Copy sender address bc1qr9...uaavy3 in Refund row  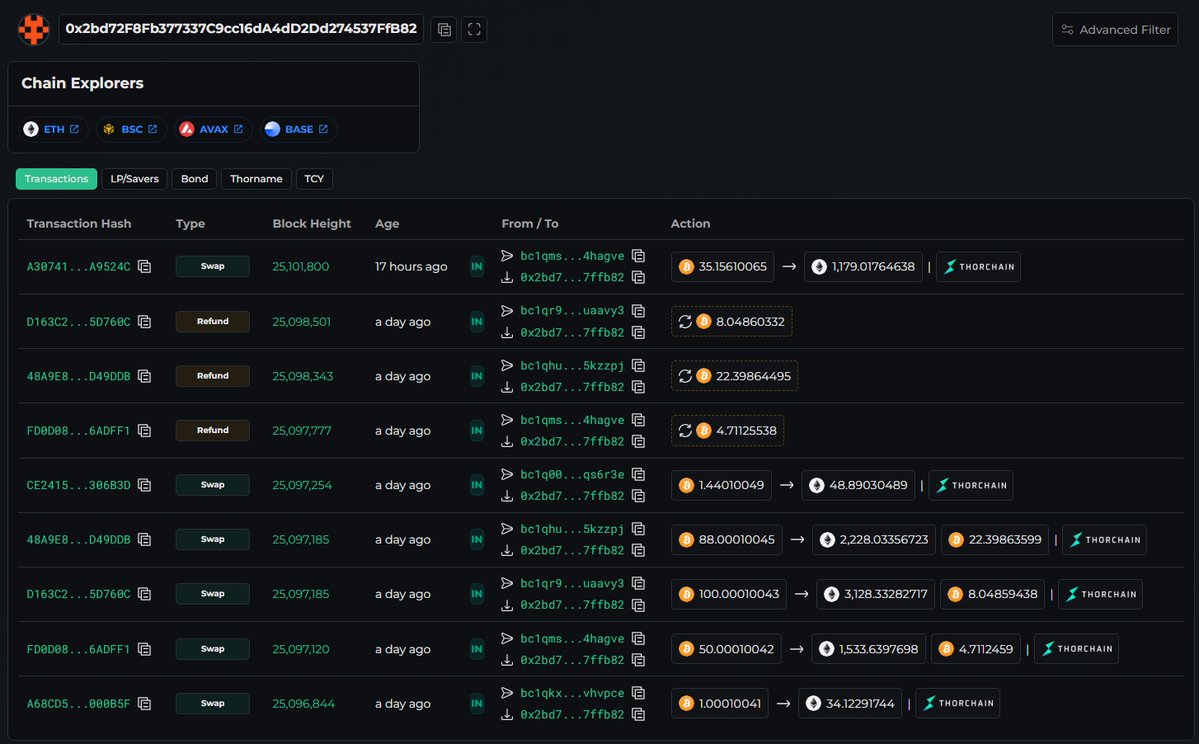638,311
